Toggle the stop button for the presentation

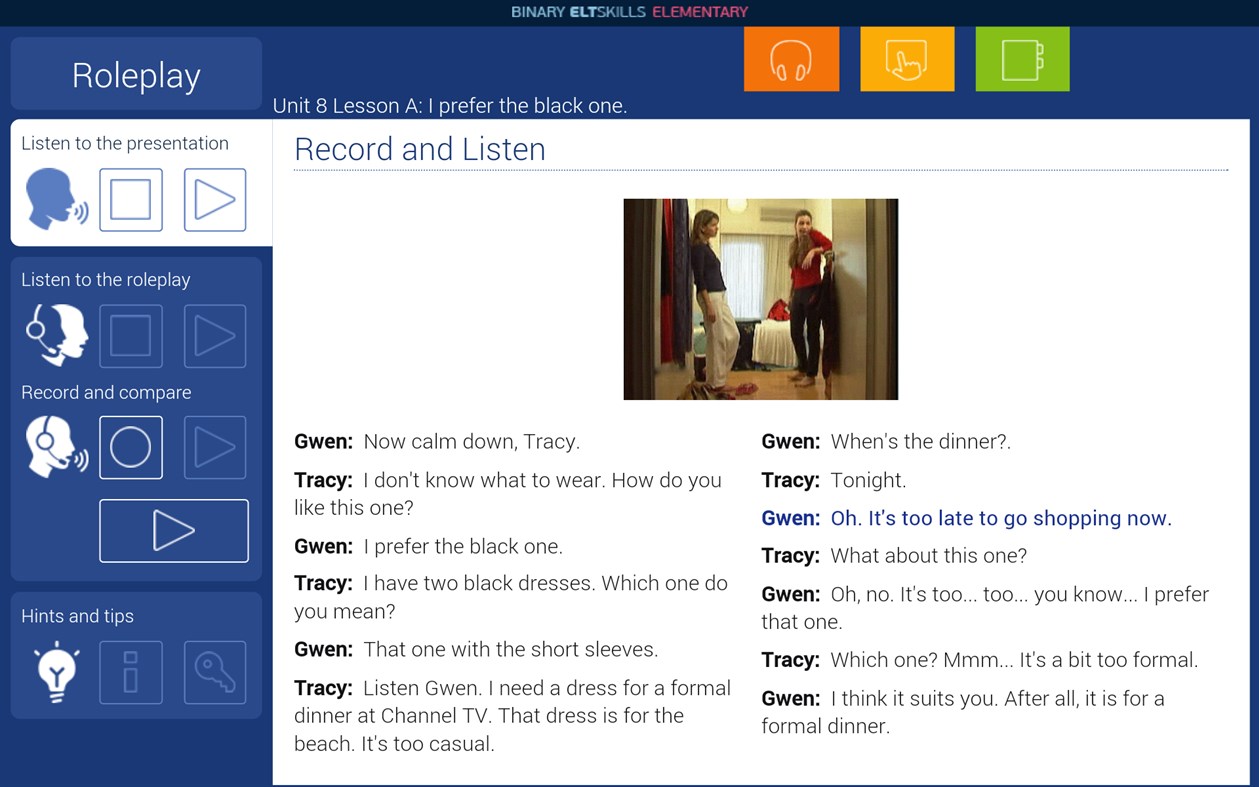pos(131,199)
